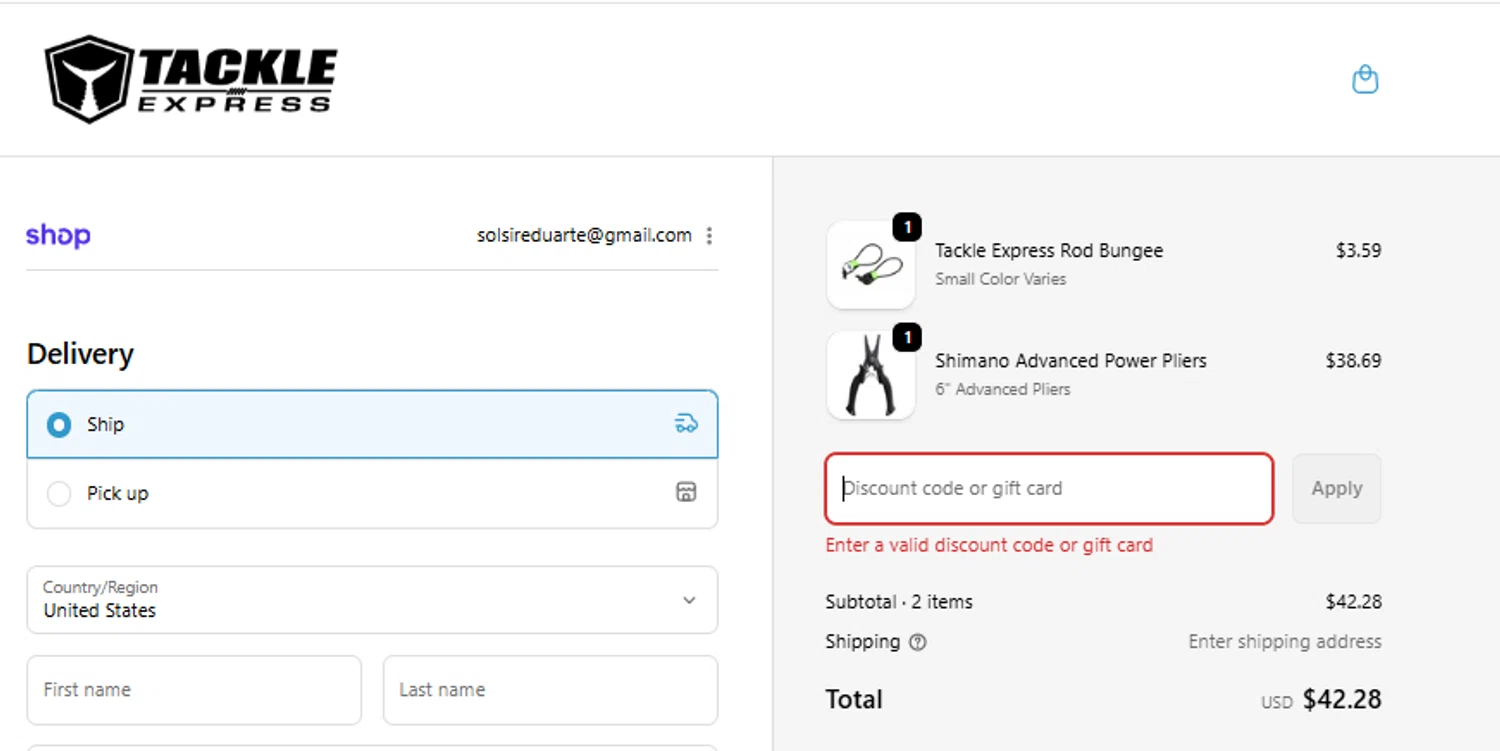Click the Subtotal · 2 items label
The image size is (1500, 751).
click(899, 602)
